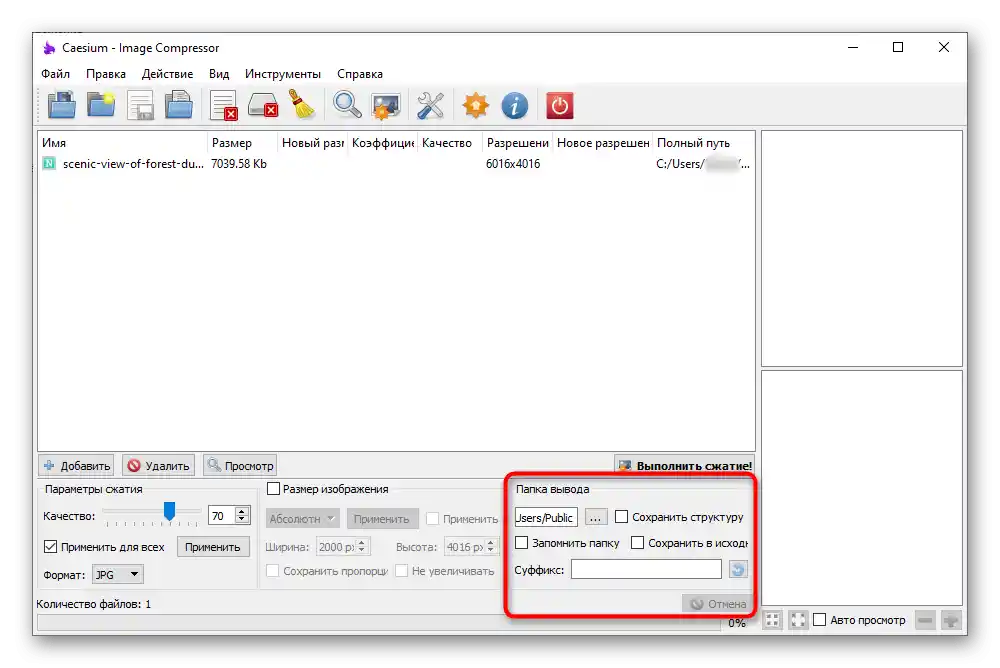The width and height of the screenshot is (1000, 668).
Task: Click the Ширина width spinner arrows
Action: click(362, 547)
